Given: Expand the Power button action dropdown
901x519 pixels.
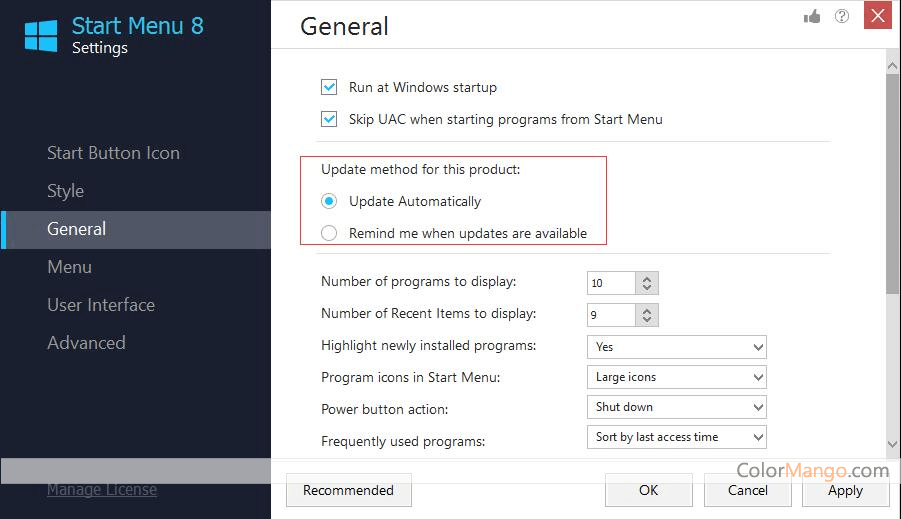Looking at the screenshot, I should (675, 407).
